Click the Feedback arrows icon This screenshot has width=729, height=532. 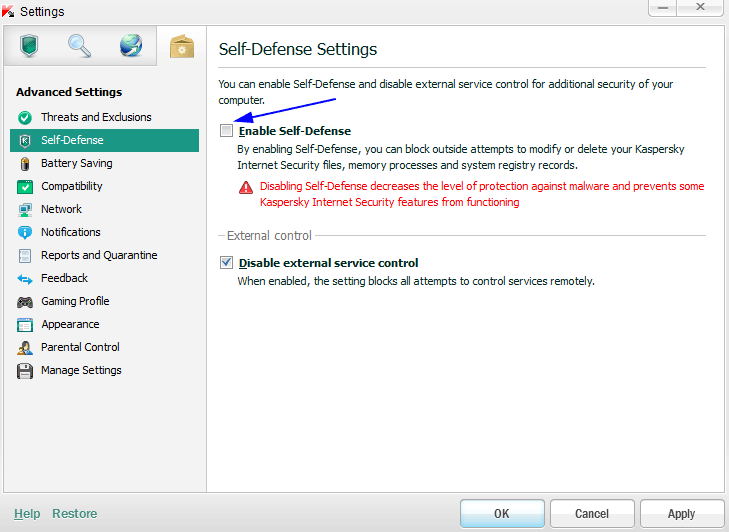25,279
